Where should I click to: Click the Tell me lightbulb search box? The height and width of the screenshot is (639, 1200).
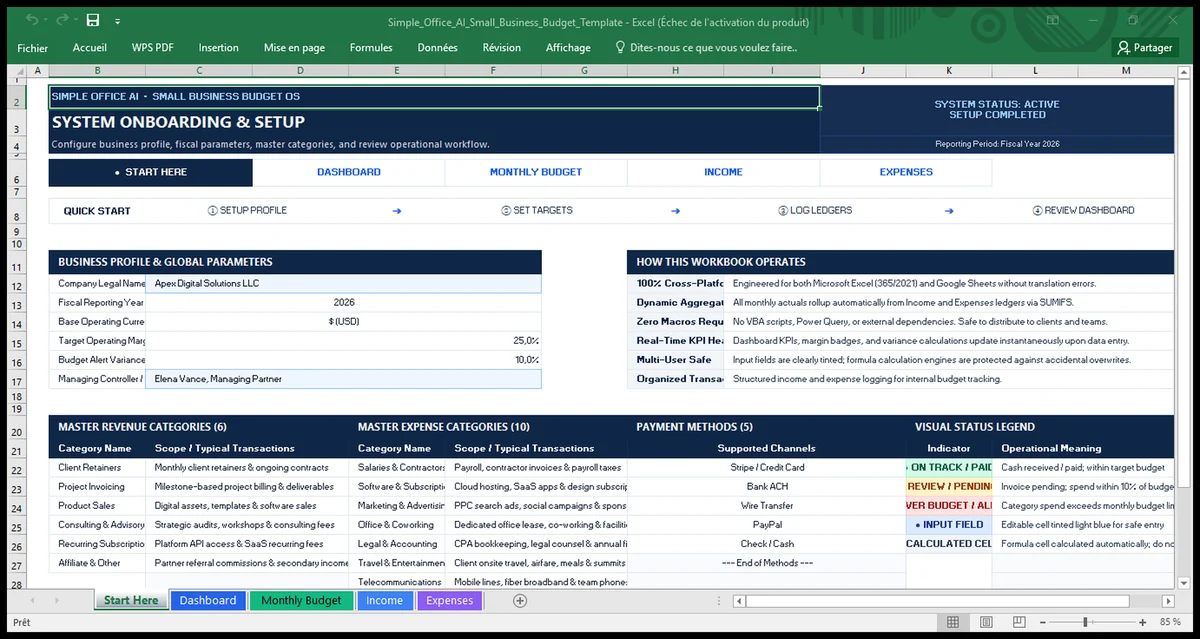pyautogui.click(x=706, y=47)
